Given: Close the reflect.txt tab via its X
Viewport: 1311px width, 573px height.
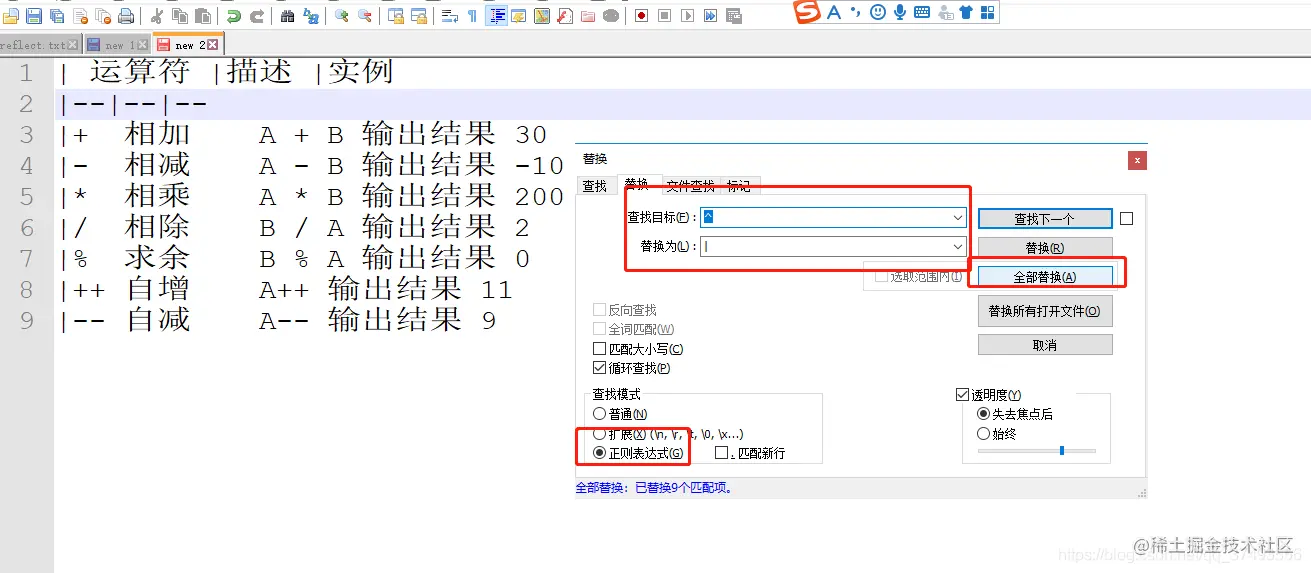Looking at the screenshot, I should 72,45.
